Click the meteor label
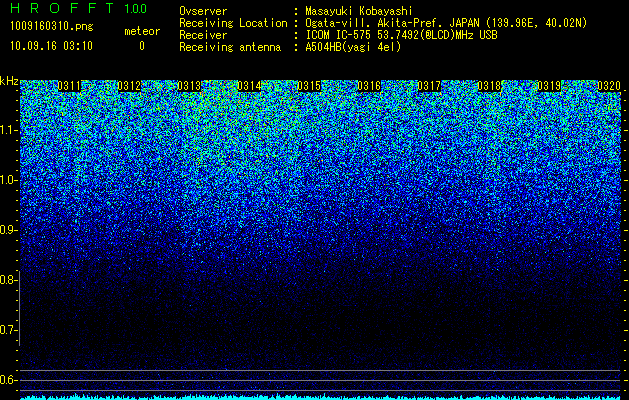629x400 pixels. [142, 31]
